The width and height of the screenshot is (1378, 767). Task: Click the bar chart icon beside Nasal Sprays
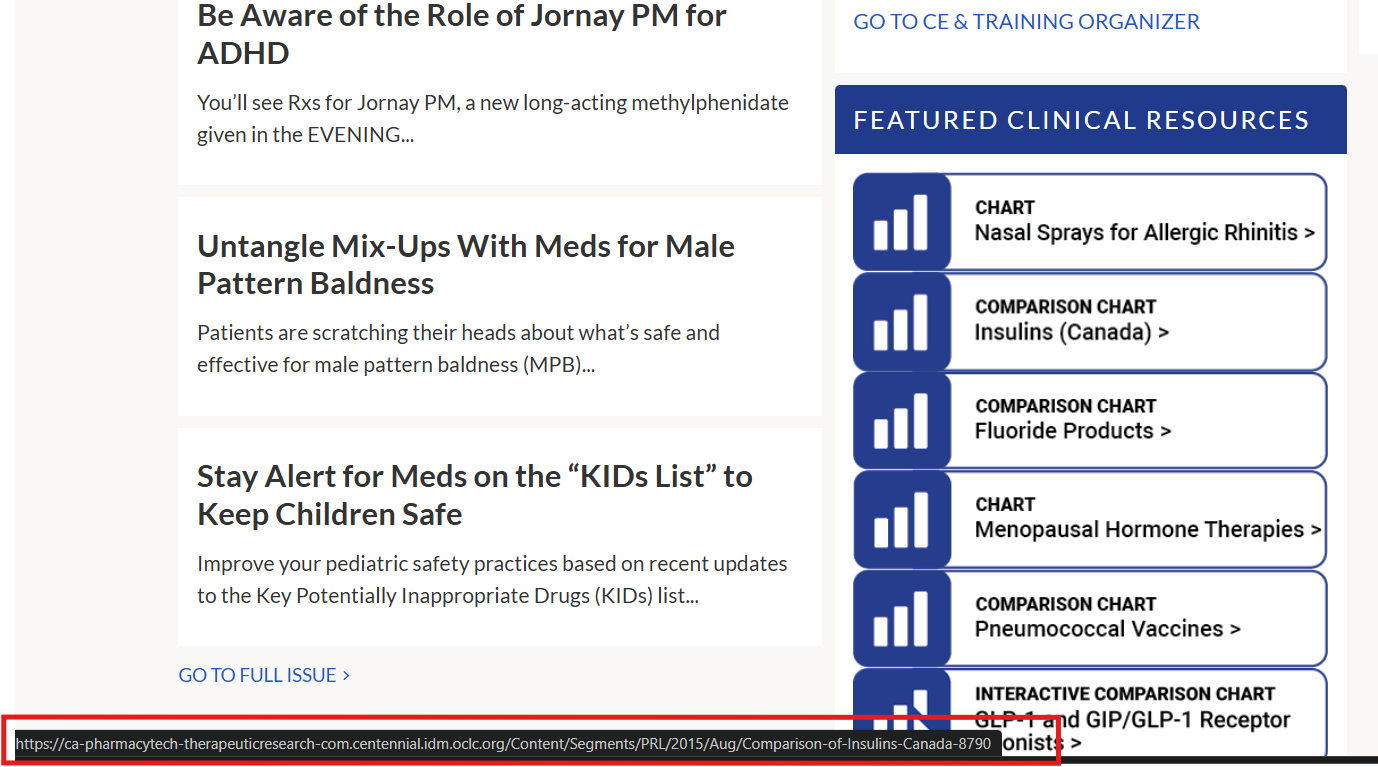click(x=901, y=222)
